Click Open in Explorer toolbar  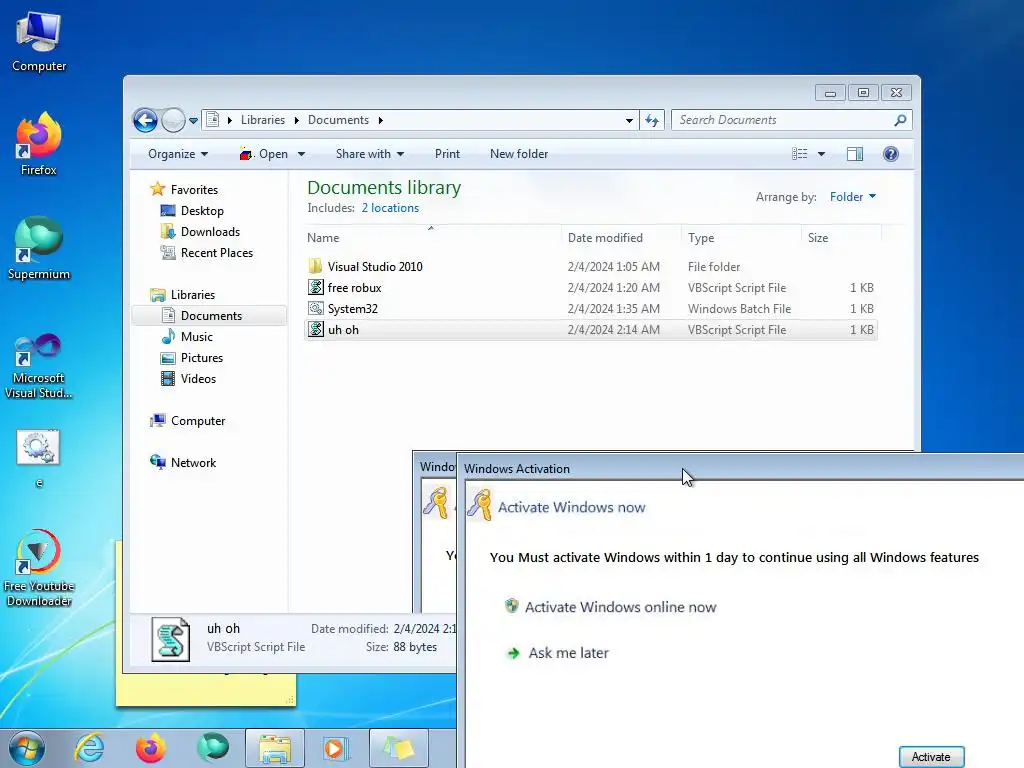(x=264, y=154)
